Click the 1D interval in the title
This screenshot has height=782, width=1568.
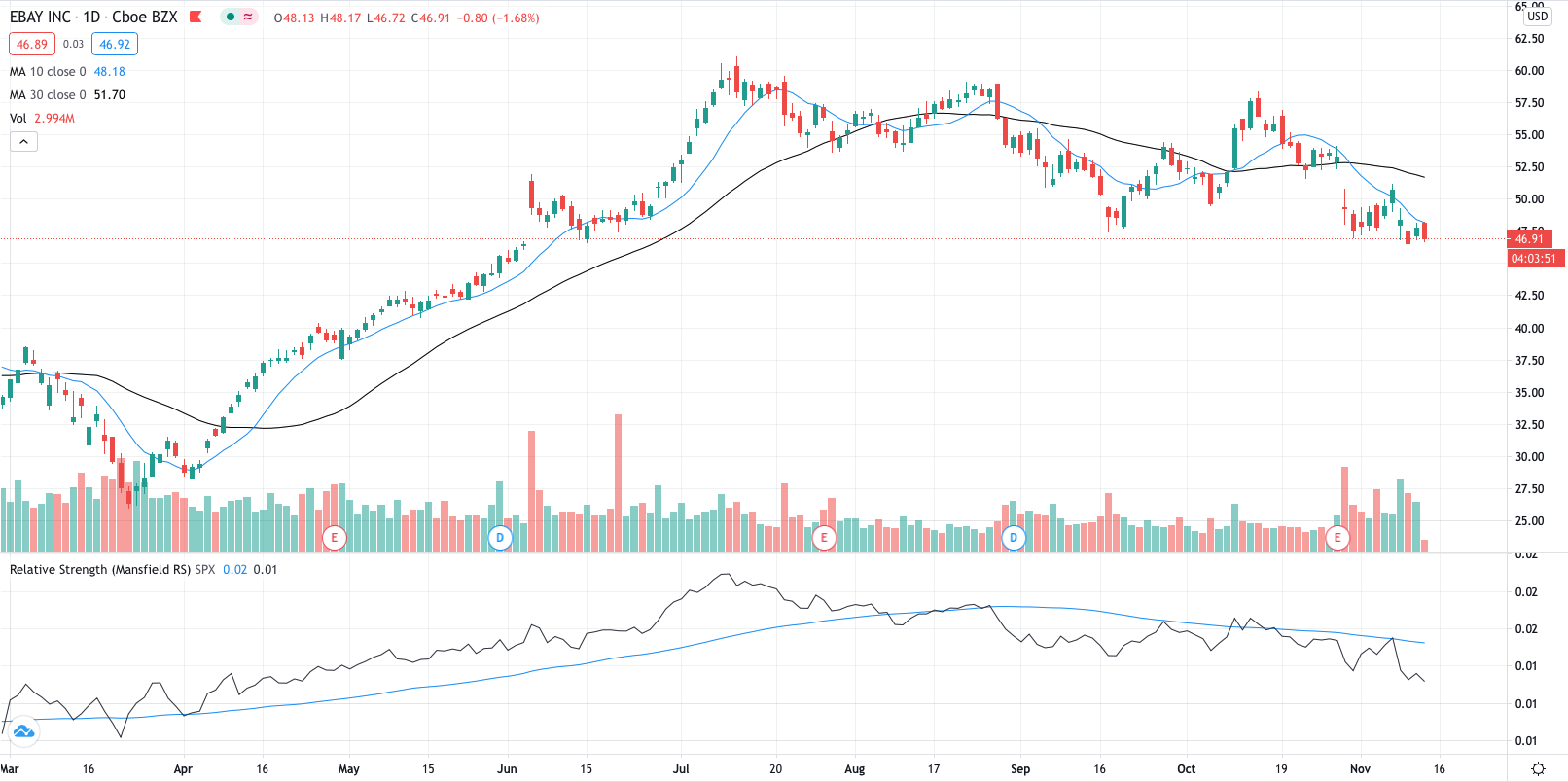coord(91,17)
